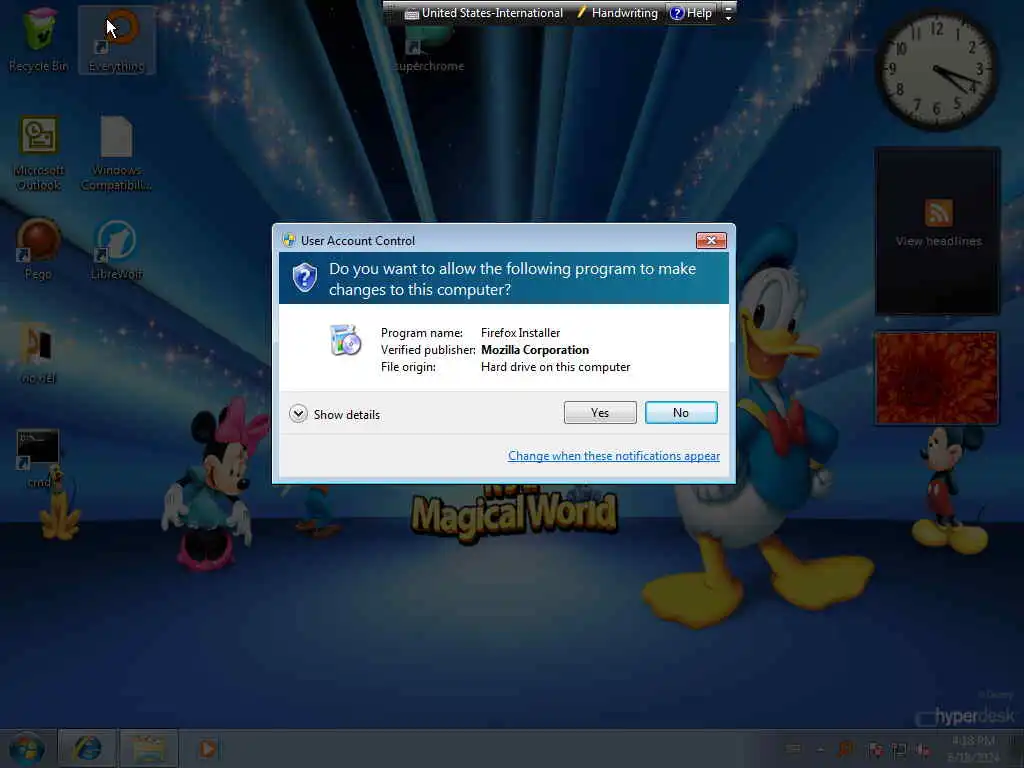Viewport: 1024px width, 768px height.
Task: Select Hard drive on this computer text
Action: point(555,367)
